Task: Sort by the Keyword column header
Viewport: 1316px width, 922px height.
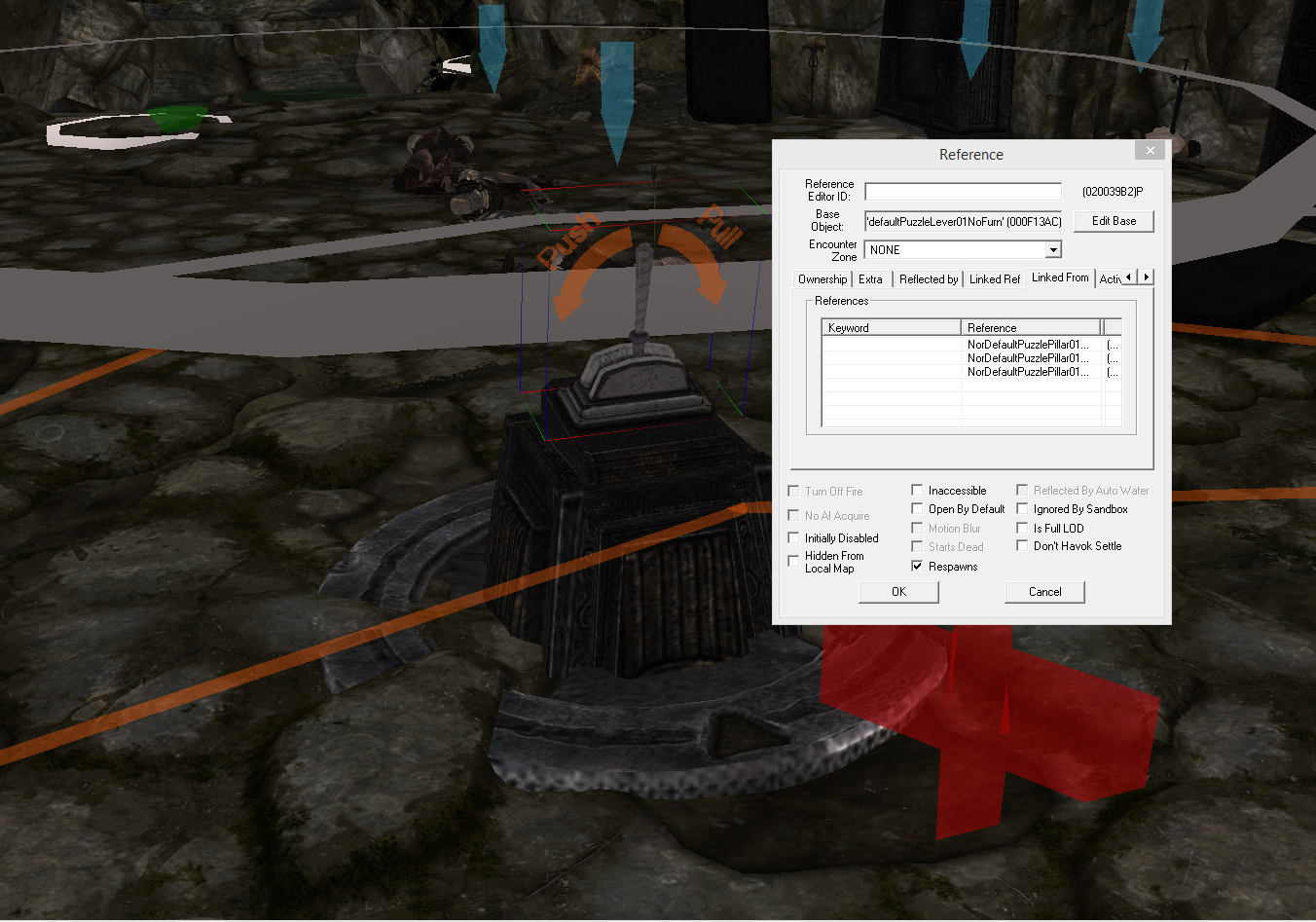Action: coord(892,327)
